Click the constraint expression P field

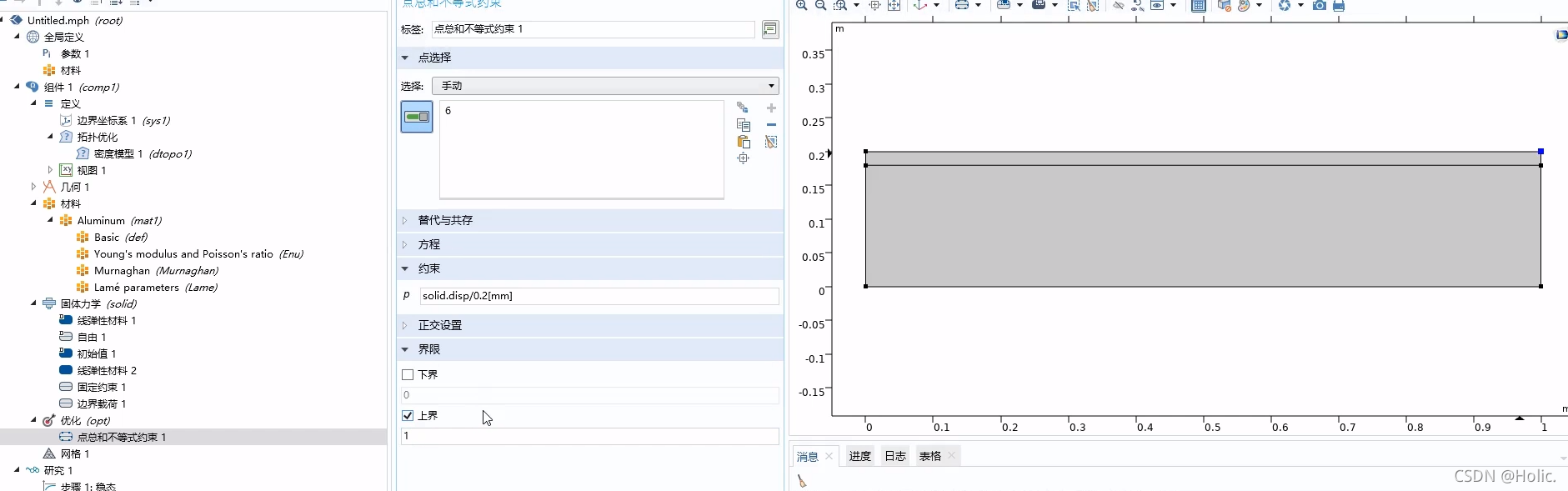[599, 296]
